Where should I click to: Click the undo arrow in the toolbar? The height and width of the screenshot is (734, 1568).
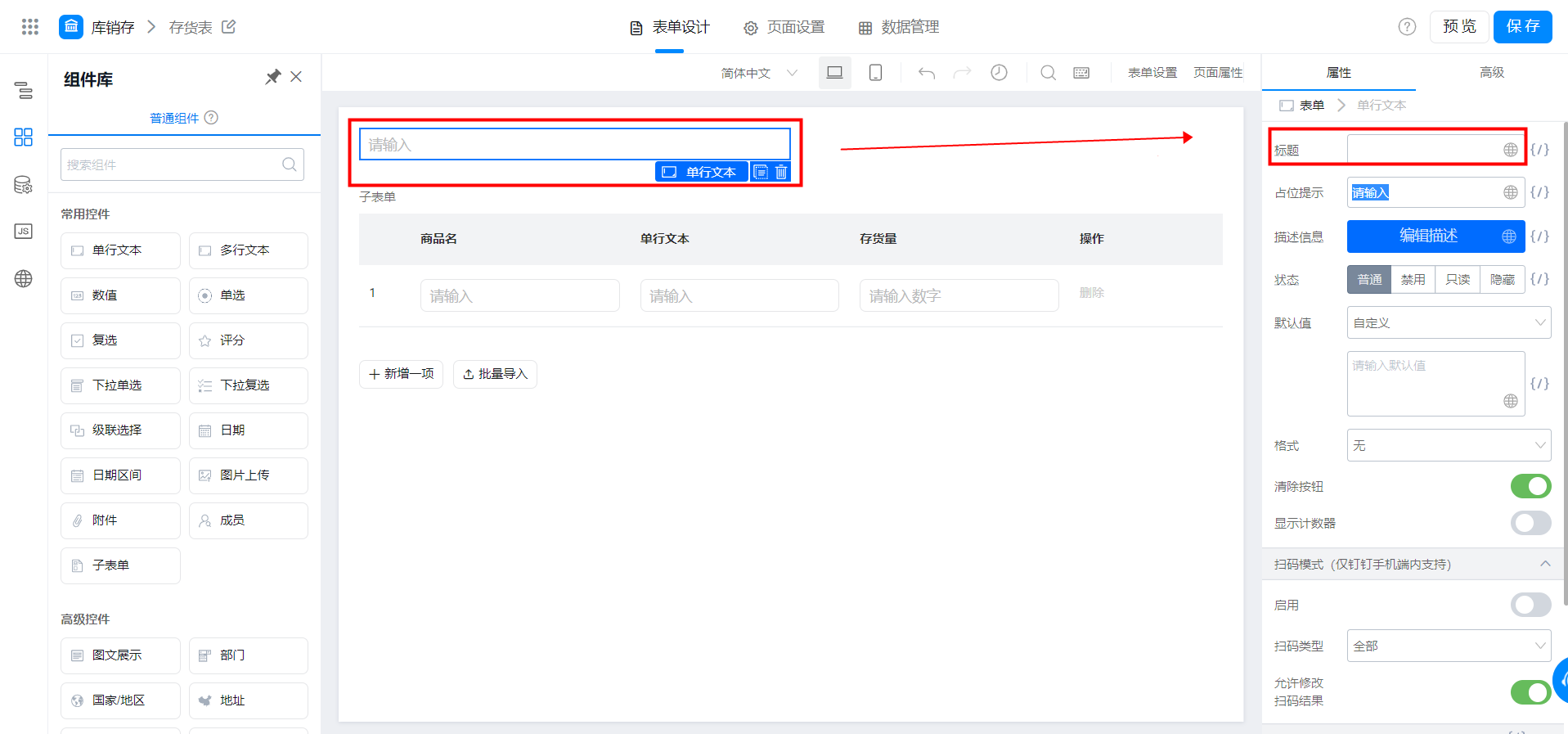(926, 73)
